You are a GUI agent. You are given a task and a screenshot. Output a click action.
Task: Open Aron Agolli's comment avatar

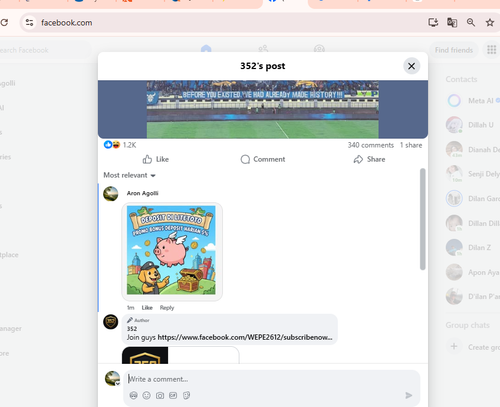(x=111, y=194)
